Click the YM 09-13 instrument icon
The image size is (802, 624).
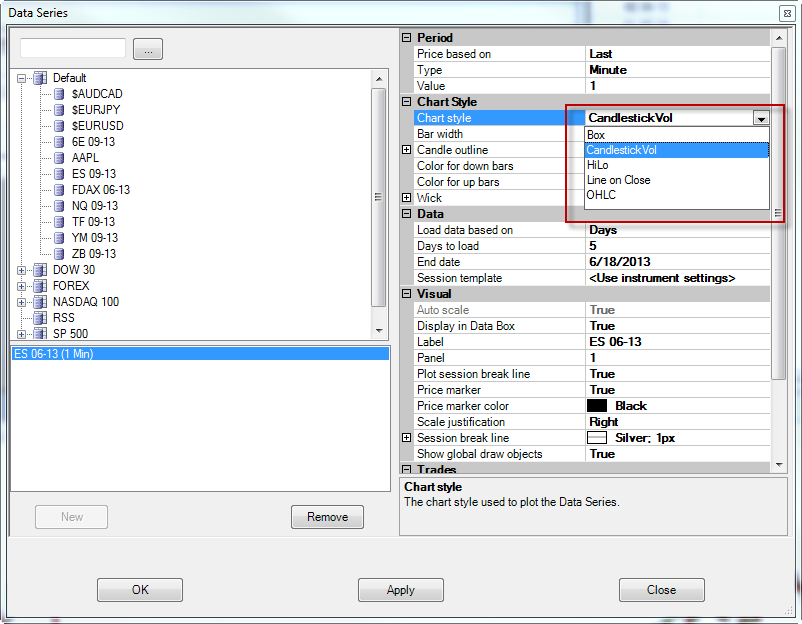tap(59, 238)
